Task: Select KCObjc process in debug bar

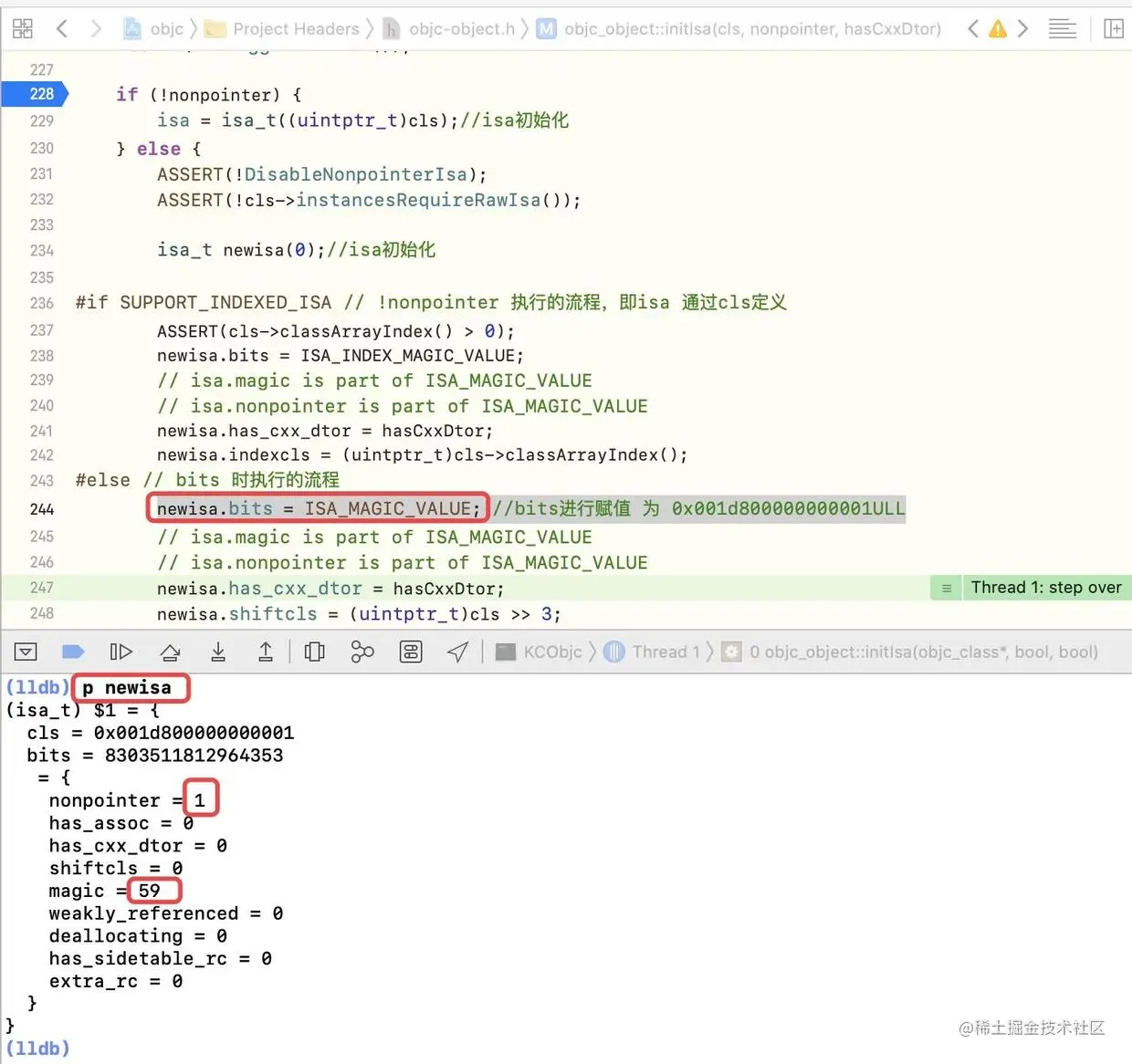Action: click(x=539, y=652)
